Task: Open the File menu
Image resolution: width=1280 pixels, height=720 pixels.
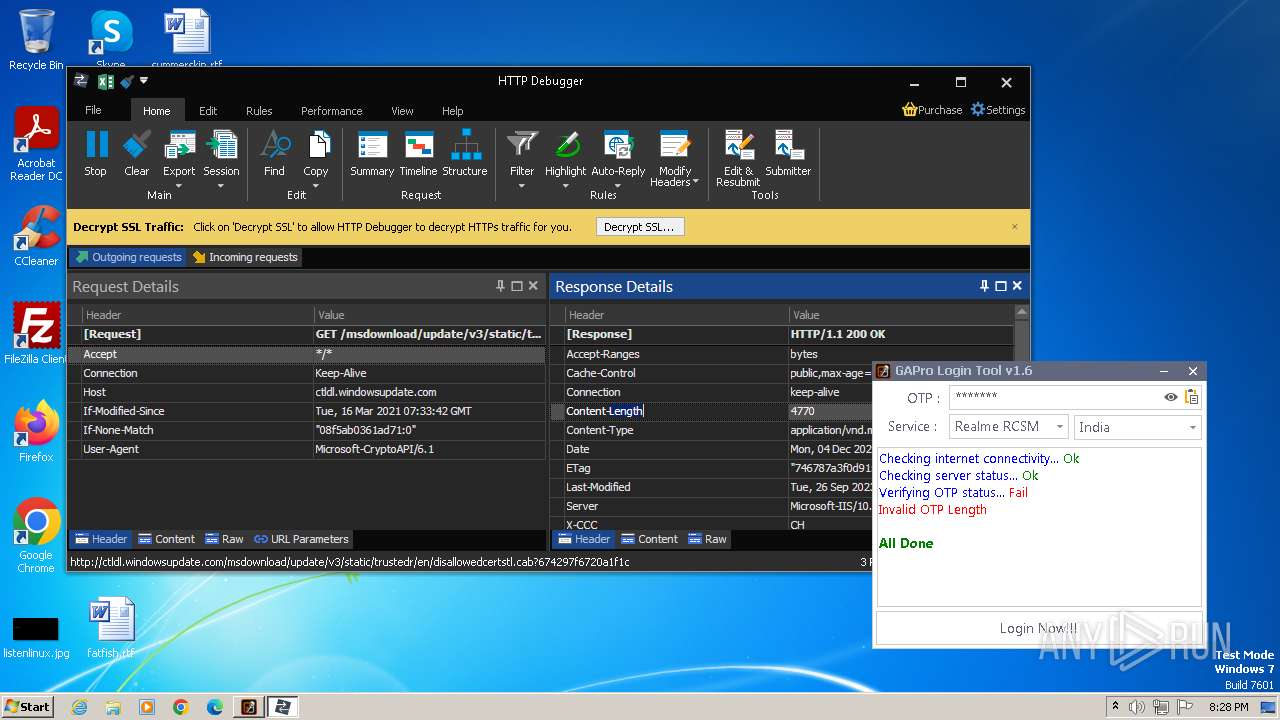Action: coord(93,110)
